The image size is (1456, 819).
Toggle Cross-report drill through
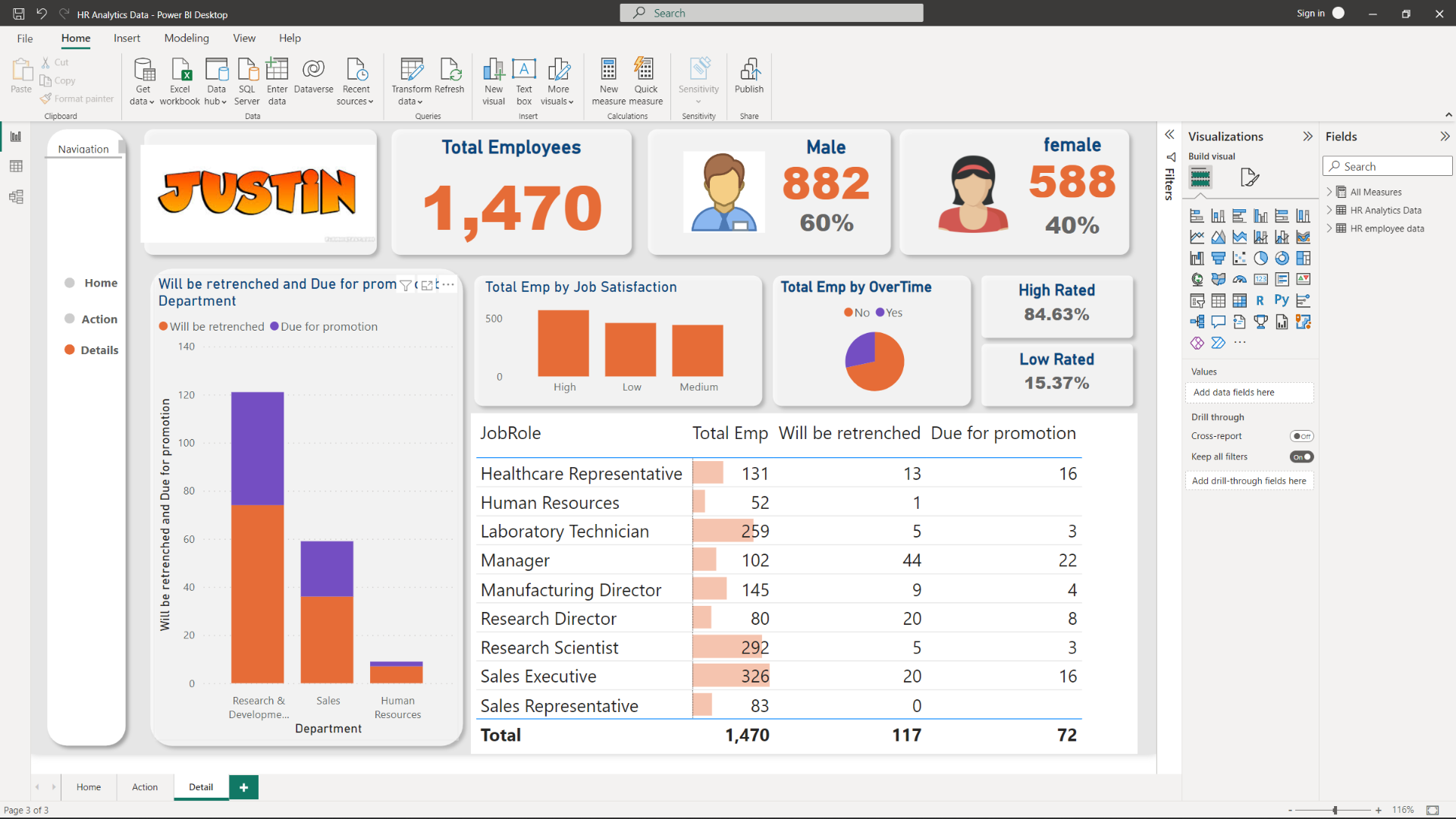[x=1301, y=436]
